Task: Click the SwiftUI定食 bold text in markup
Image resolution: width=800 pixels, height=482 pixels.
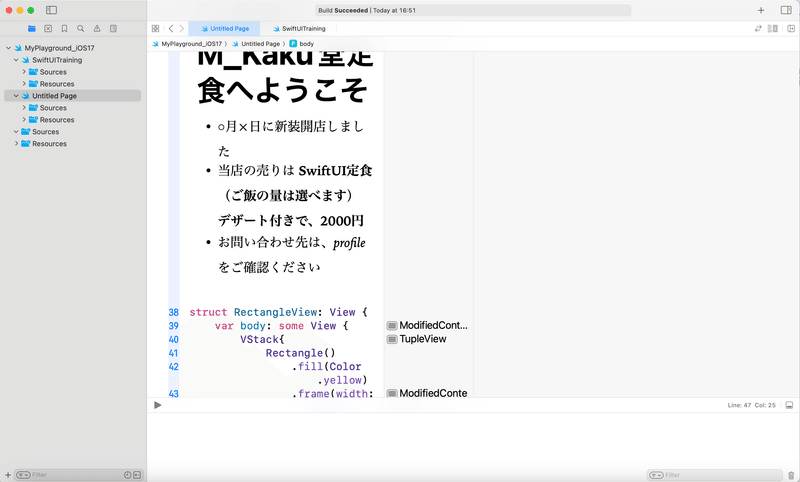Action: point(335,170)
